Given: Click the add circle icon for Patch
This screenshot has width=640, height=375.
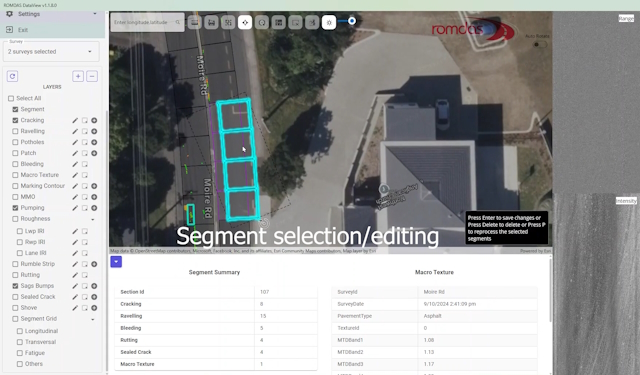Looking at the screenshot, I should coord(94,153).
